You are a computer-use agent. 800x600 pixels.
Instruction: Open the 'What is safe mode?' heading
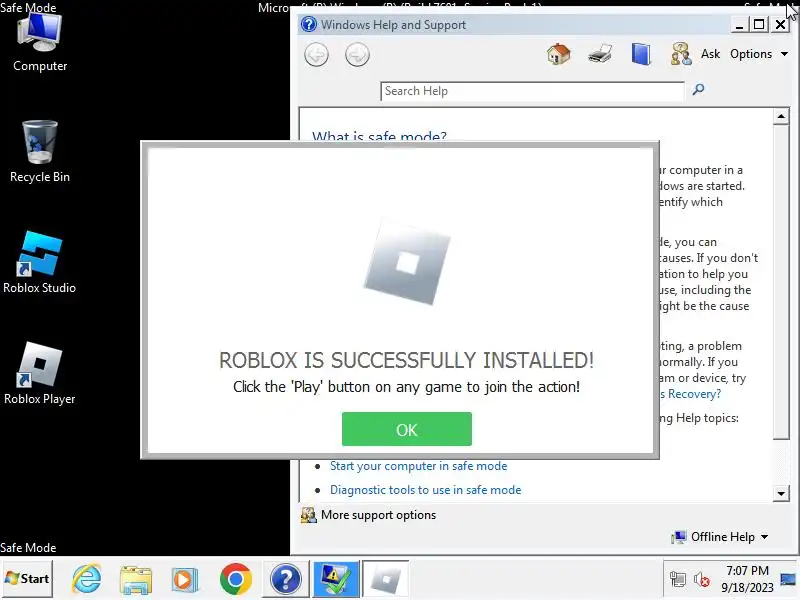[379, 136]
